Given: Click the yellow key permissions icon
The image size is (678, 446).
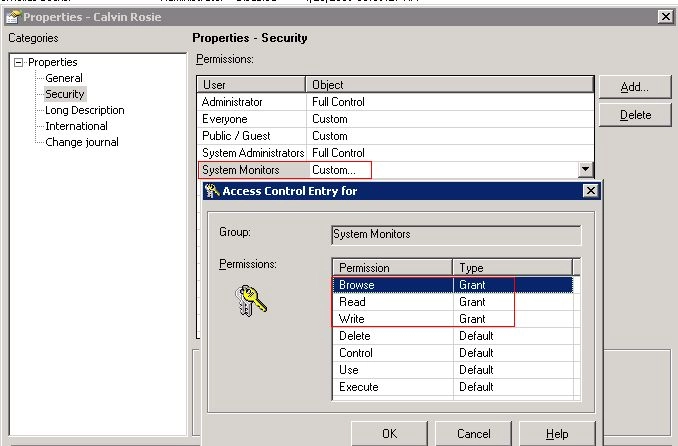Looking at the screenshot, I should [251, 300].
